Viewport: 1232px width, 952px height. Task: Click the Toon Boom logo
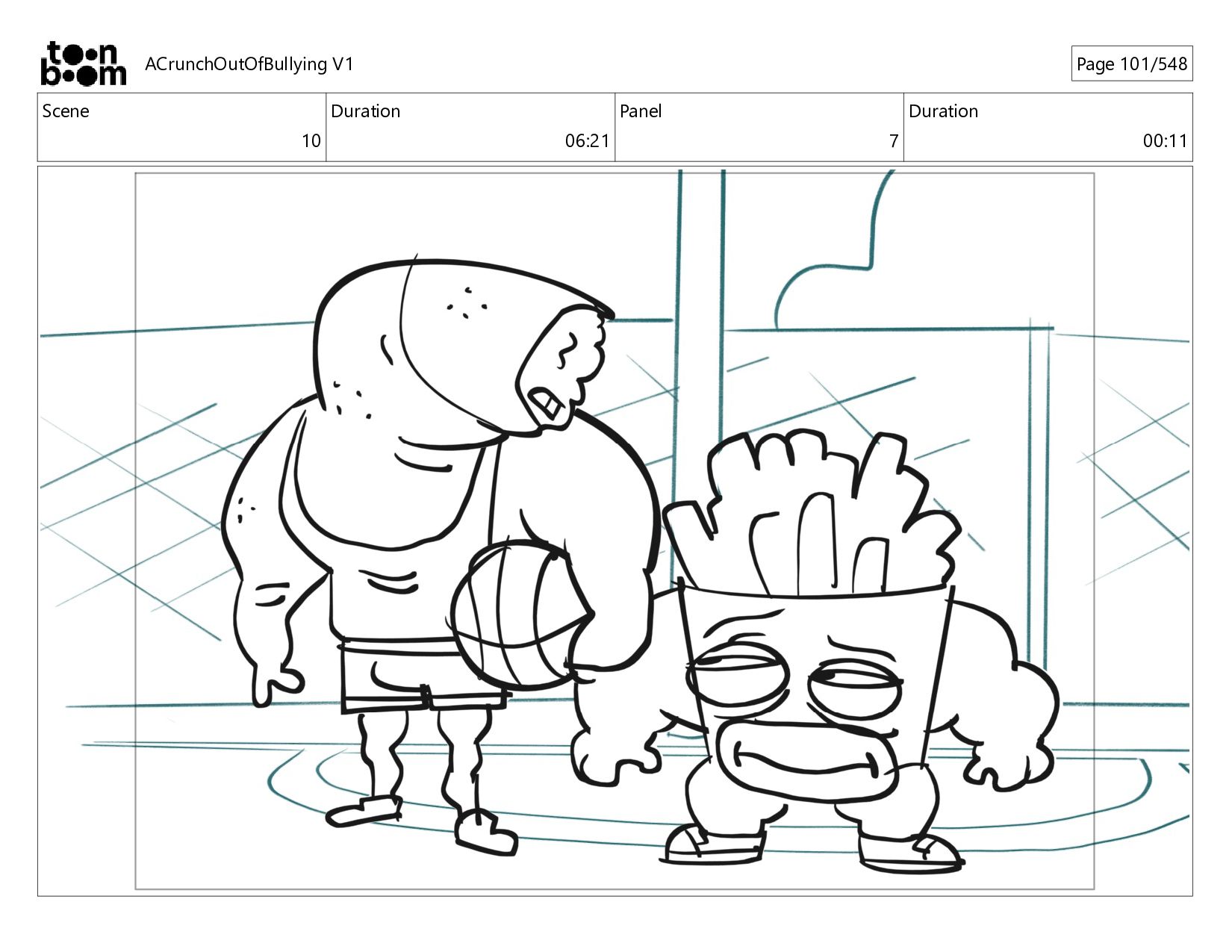83,63
